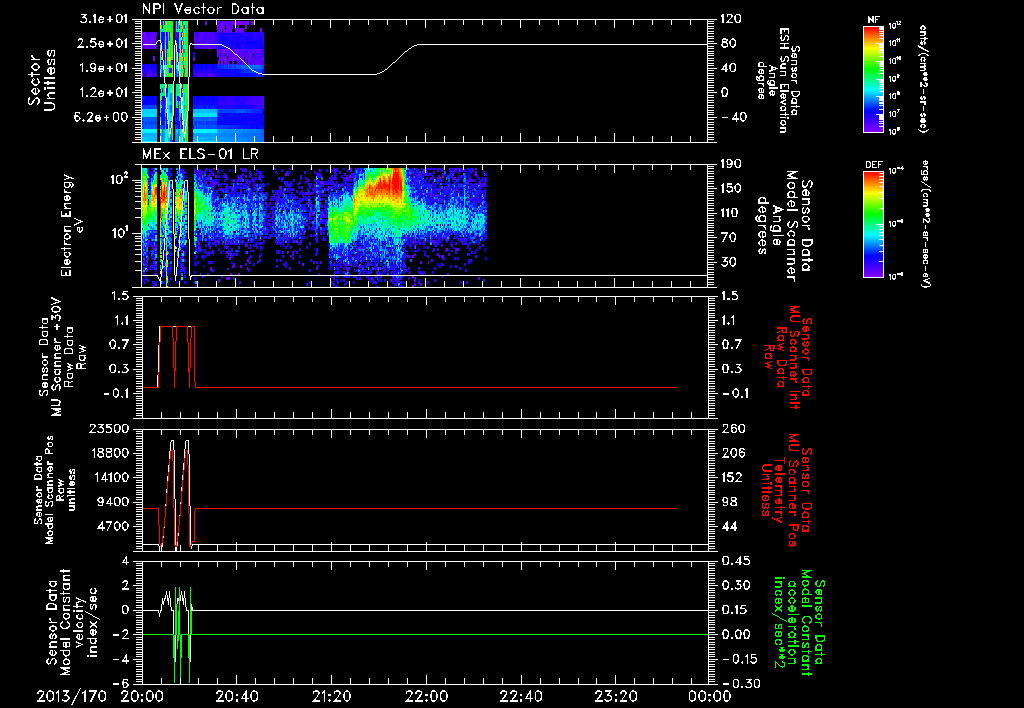Click the '18800' scanner position tick value
This screenshot has width=1024, height=708.
click(111, 453)
